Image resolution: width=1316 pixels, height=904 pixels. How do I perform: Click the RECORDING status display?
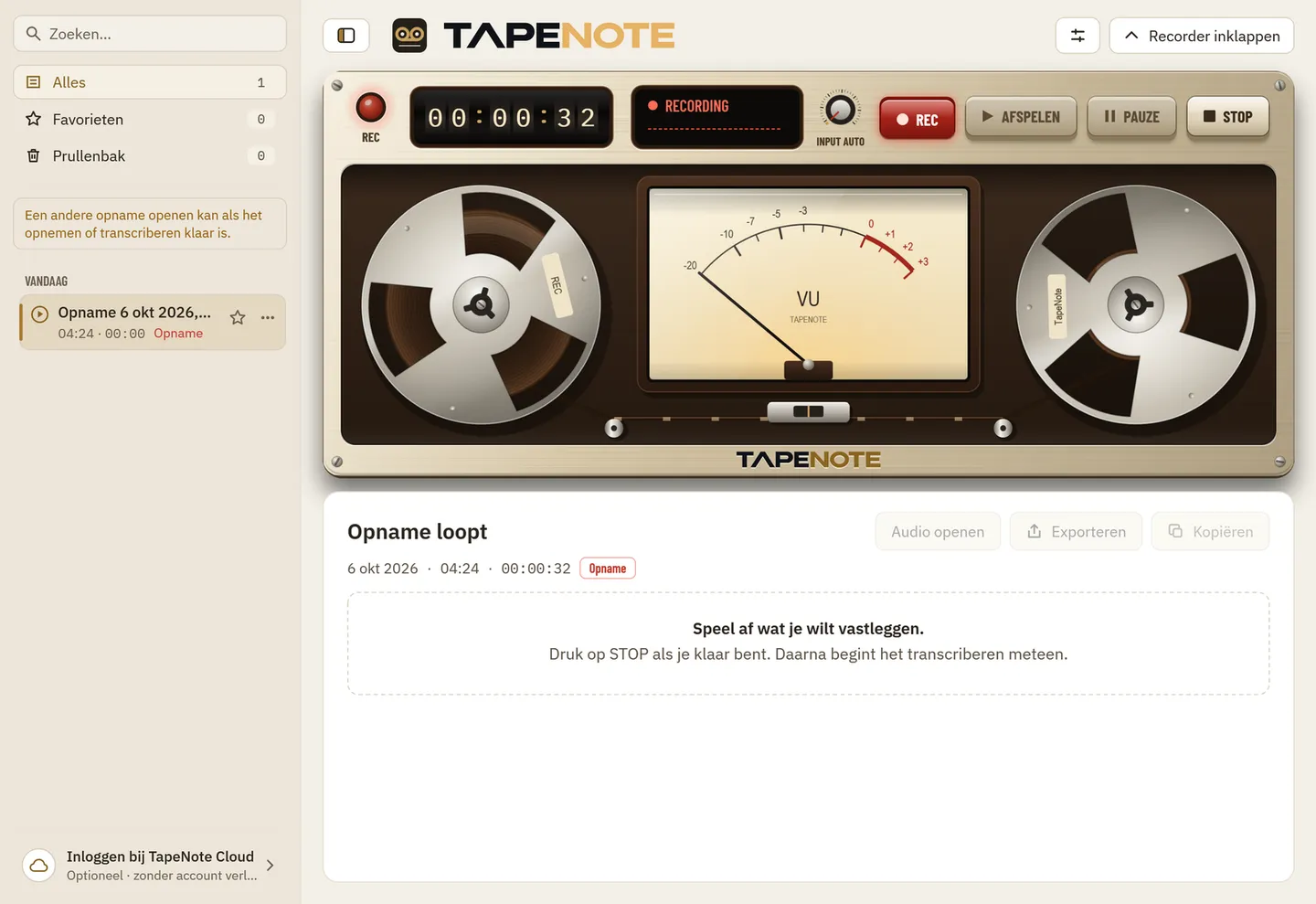[716, 117]
